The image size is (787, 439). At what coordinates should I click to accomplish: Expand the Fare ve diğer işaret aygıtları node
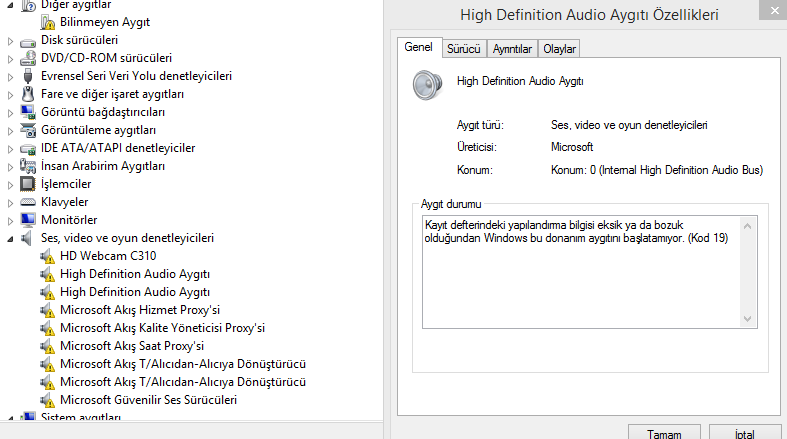[x=11, y=94]
